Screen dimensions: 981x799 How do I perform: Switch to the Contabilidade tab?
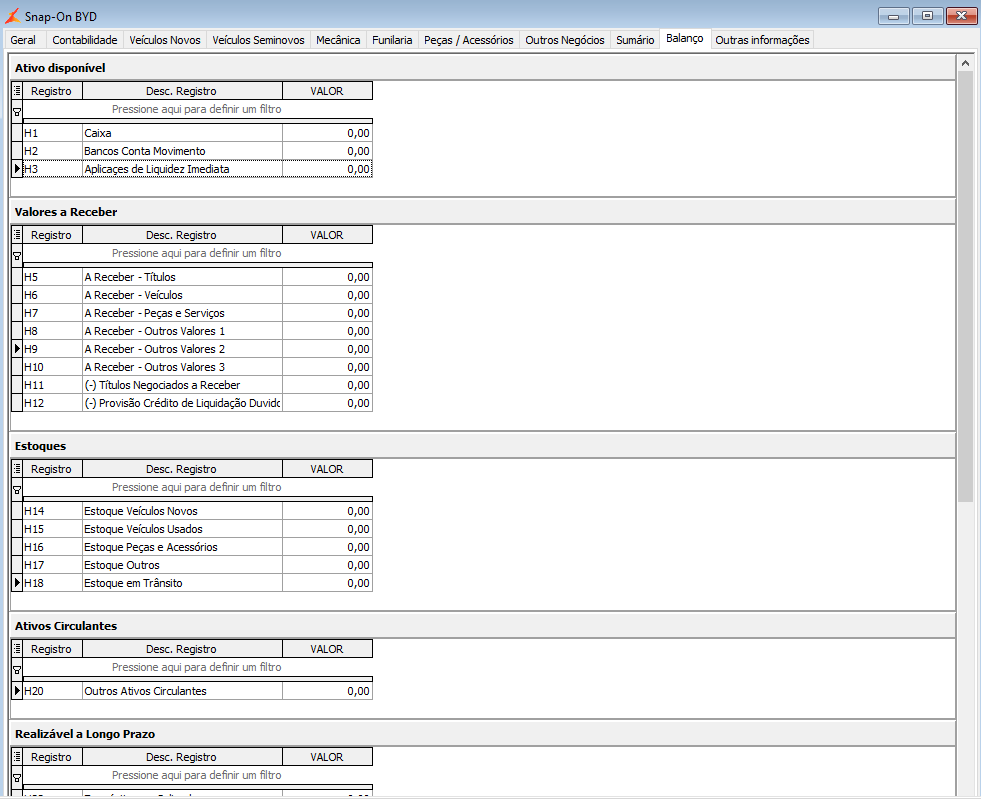click(x=84, y=39)
